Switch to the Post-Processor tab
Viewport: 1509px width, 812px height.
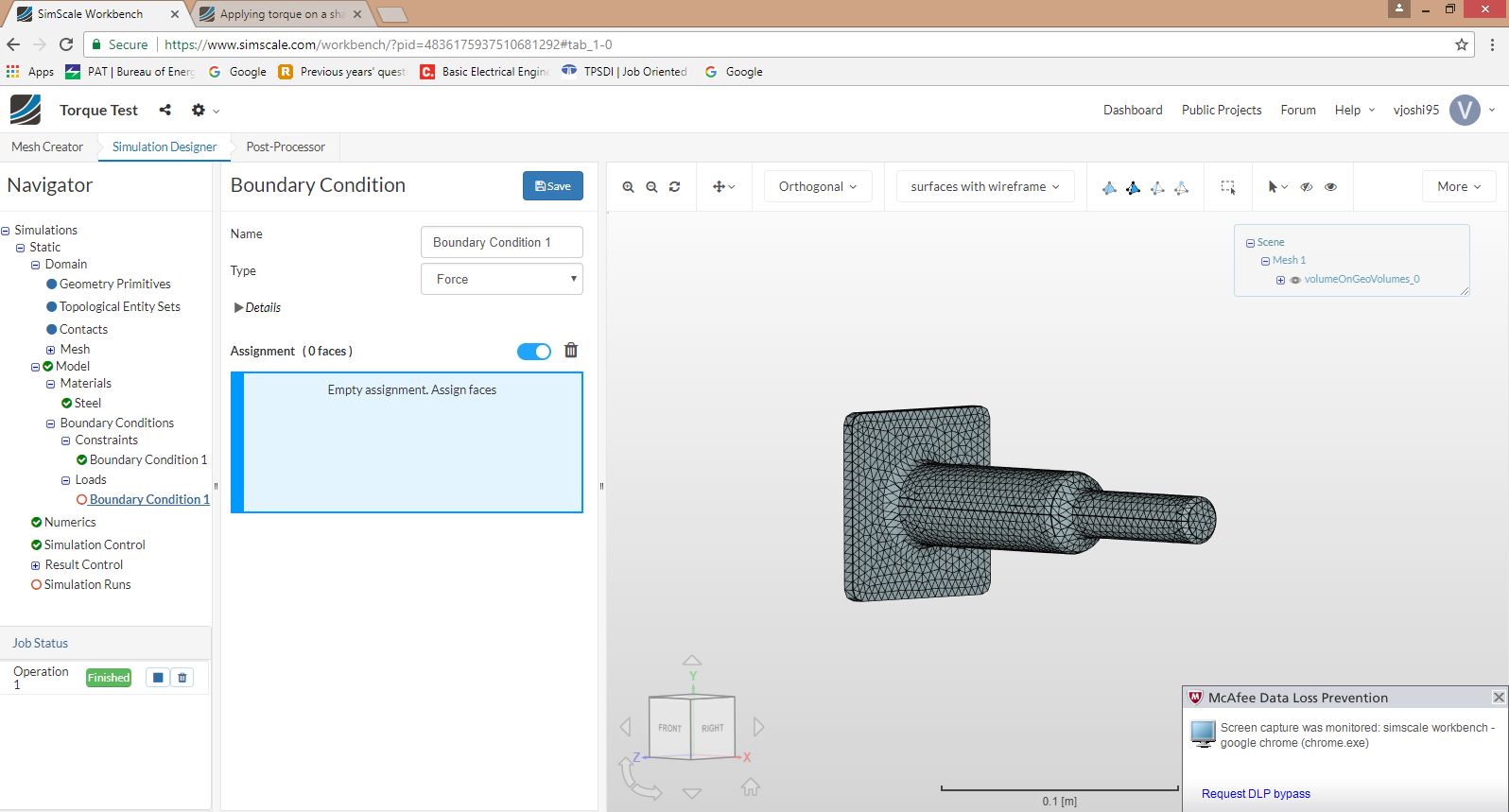[286, 147]
